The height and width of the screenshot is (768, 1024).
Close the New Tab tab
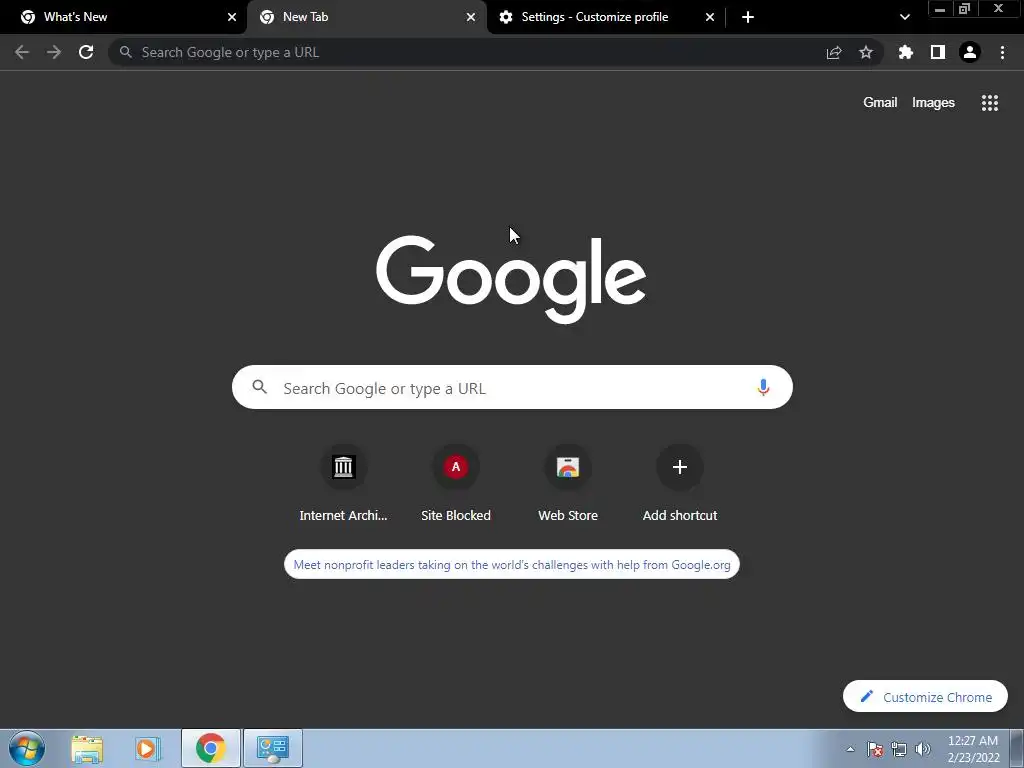coord(471,17)
